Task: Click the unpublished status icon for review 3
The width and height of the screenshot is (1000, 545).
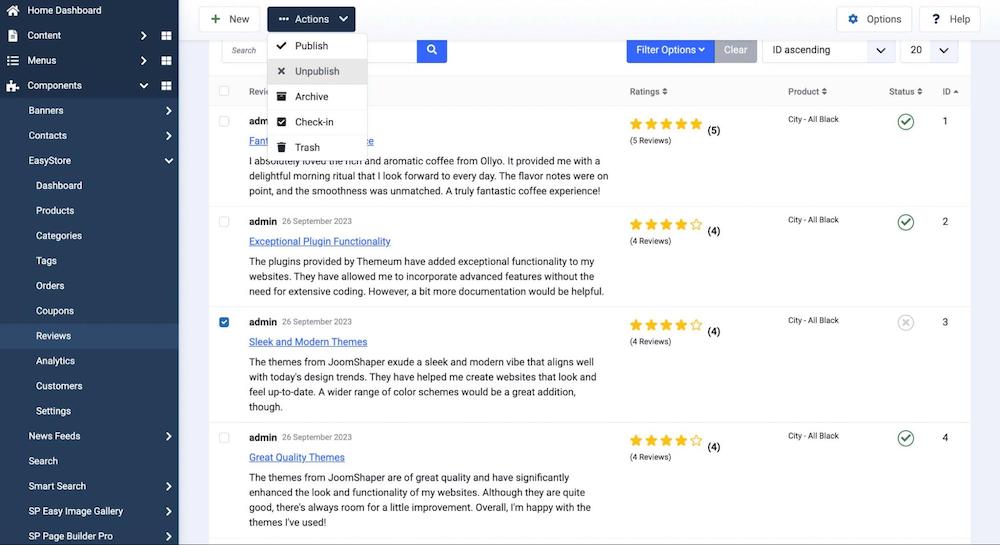Action: coord(905,322)
